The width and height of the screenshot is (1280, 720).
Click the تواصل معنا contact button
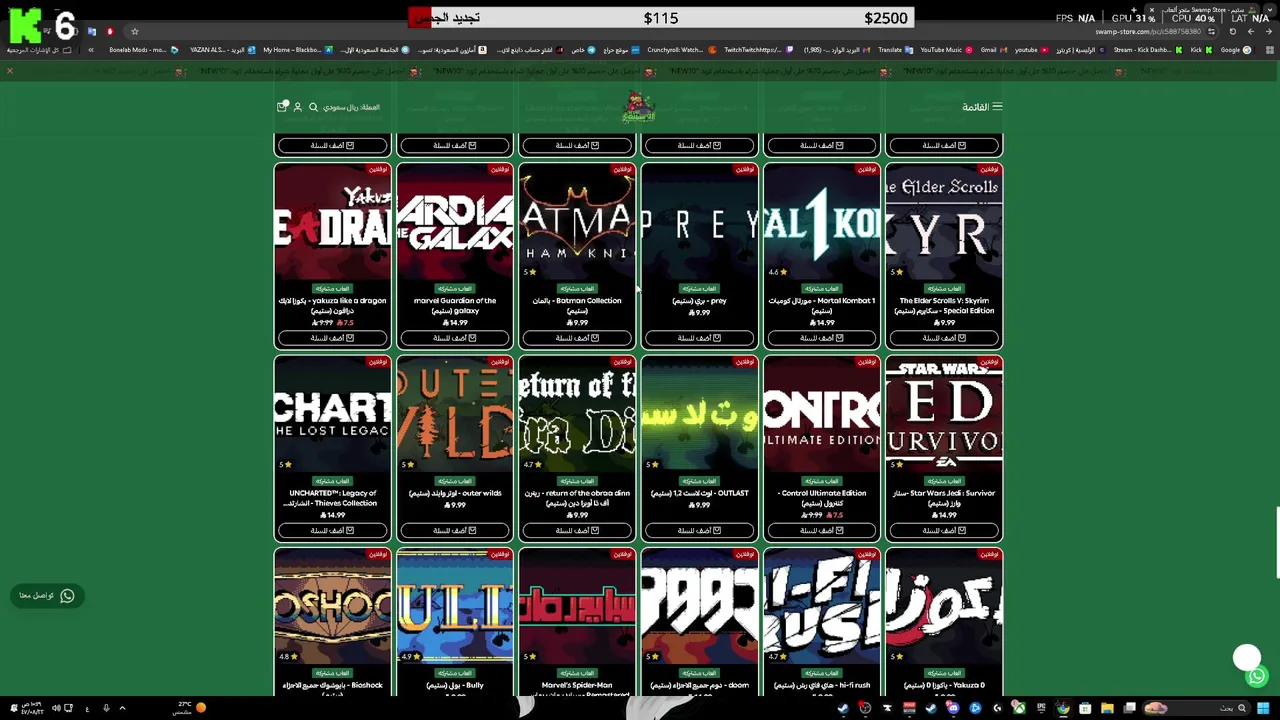point(46,596)
